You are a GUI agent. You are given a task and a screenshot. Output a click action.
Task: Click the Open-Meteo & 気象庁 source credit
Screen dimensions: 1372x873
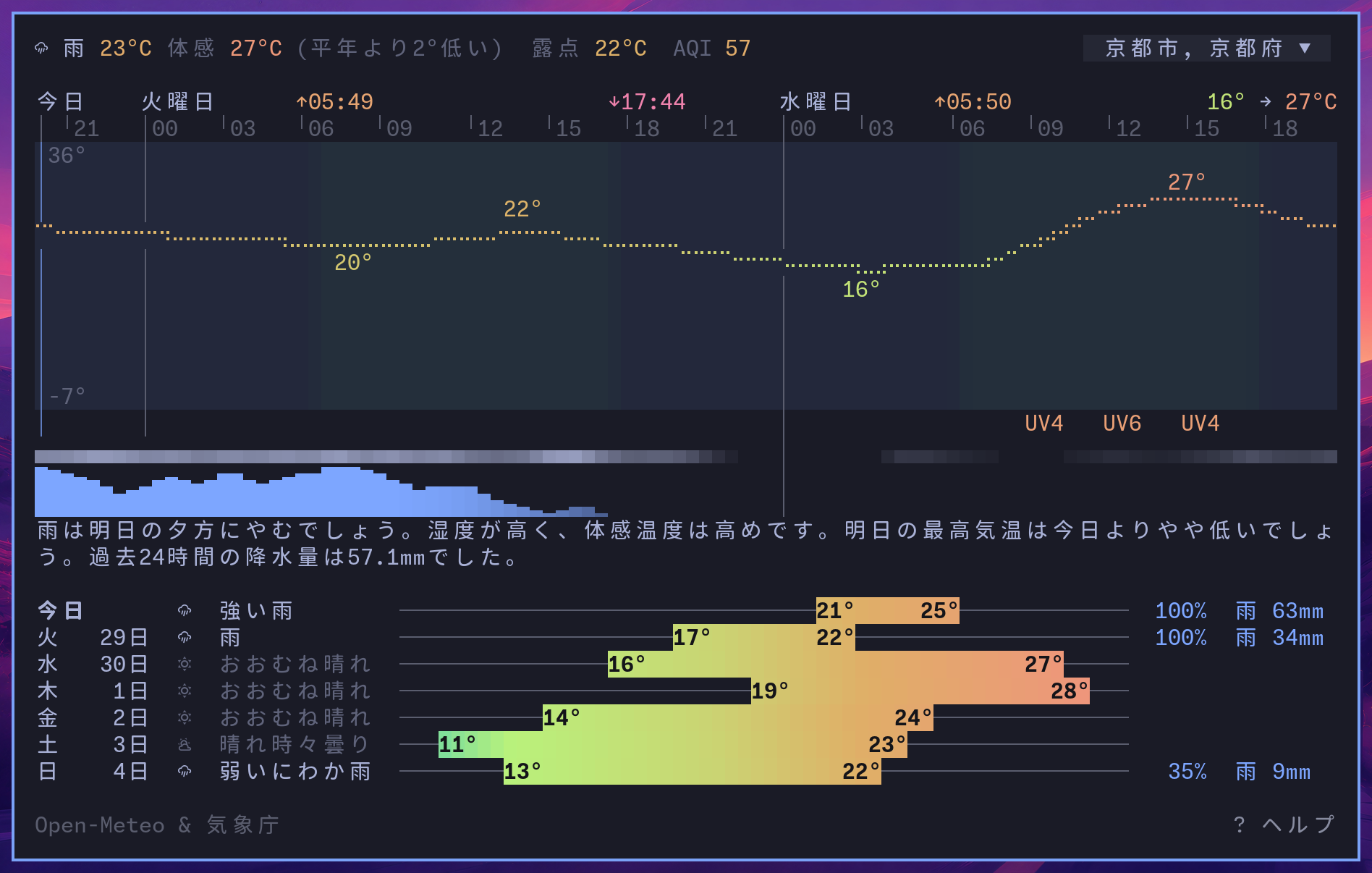pos(157,824)
